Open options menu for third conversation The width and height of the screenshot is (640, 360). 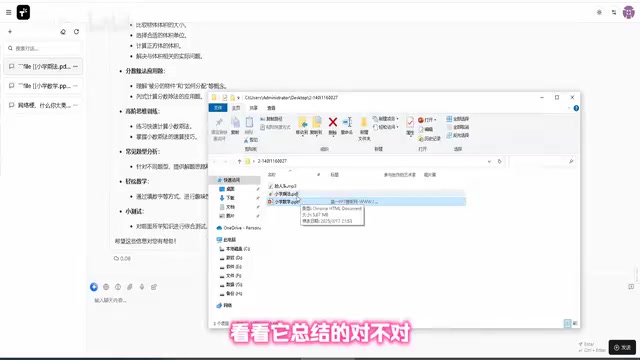pos(76,105)
